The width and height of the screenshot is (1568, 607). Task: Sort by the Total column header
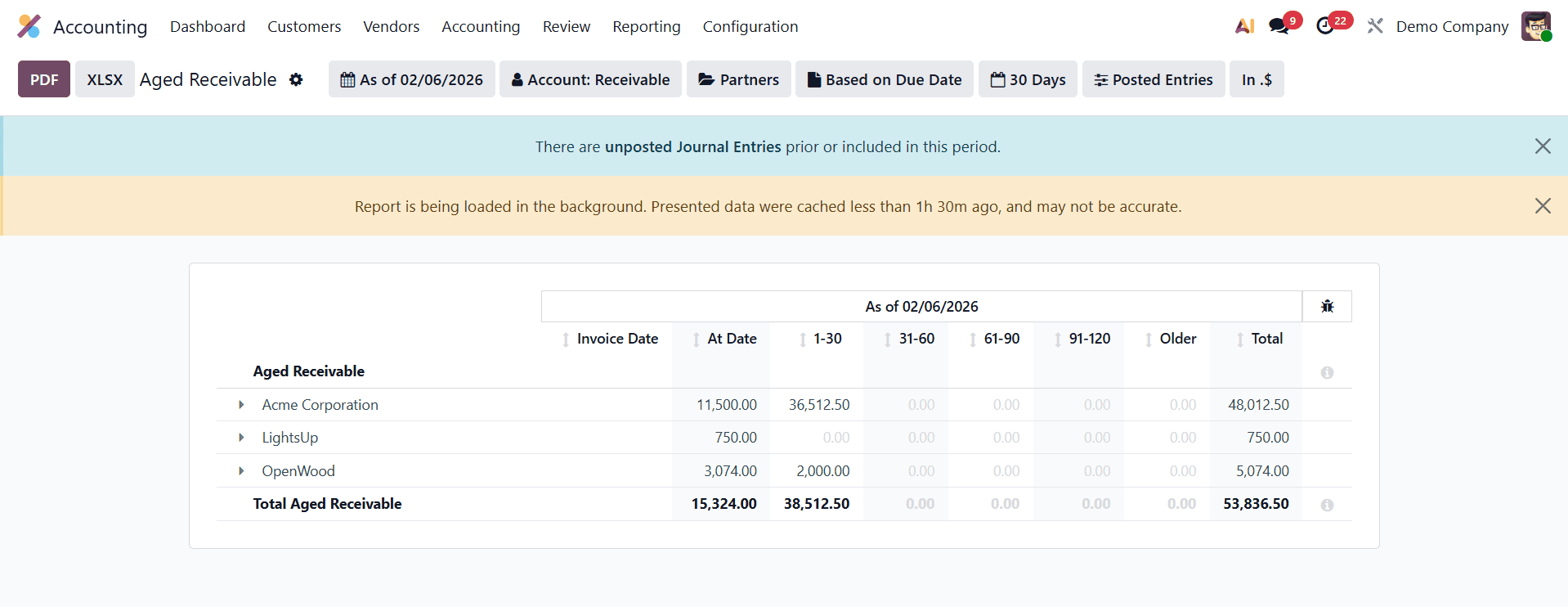tap(1266, 339)
